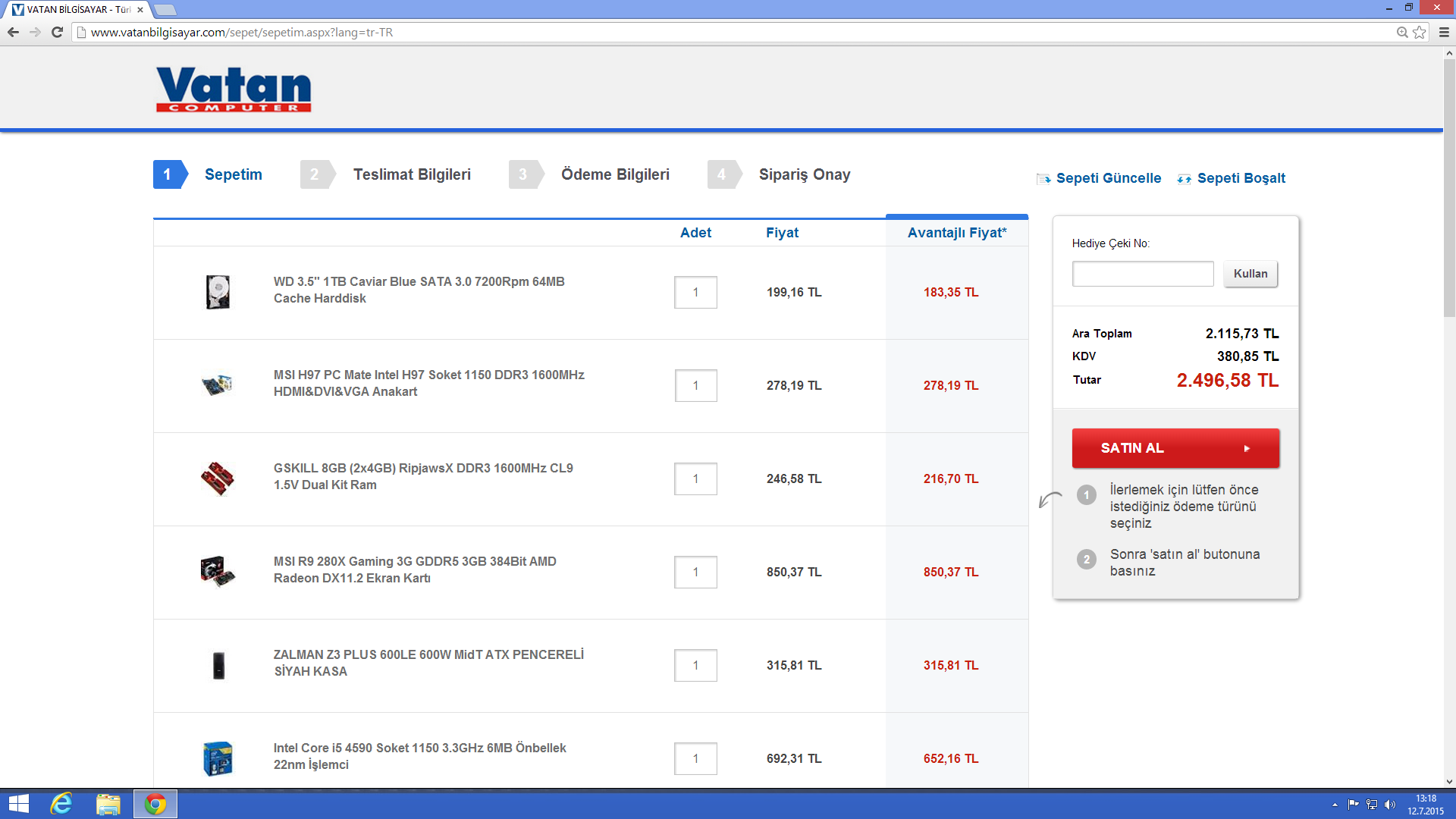Viewport: 1456px width, 819px height.
Task: Open the GSKILL RipjawsX RAM thumbnail
Action: click(x=218, y=479)
